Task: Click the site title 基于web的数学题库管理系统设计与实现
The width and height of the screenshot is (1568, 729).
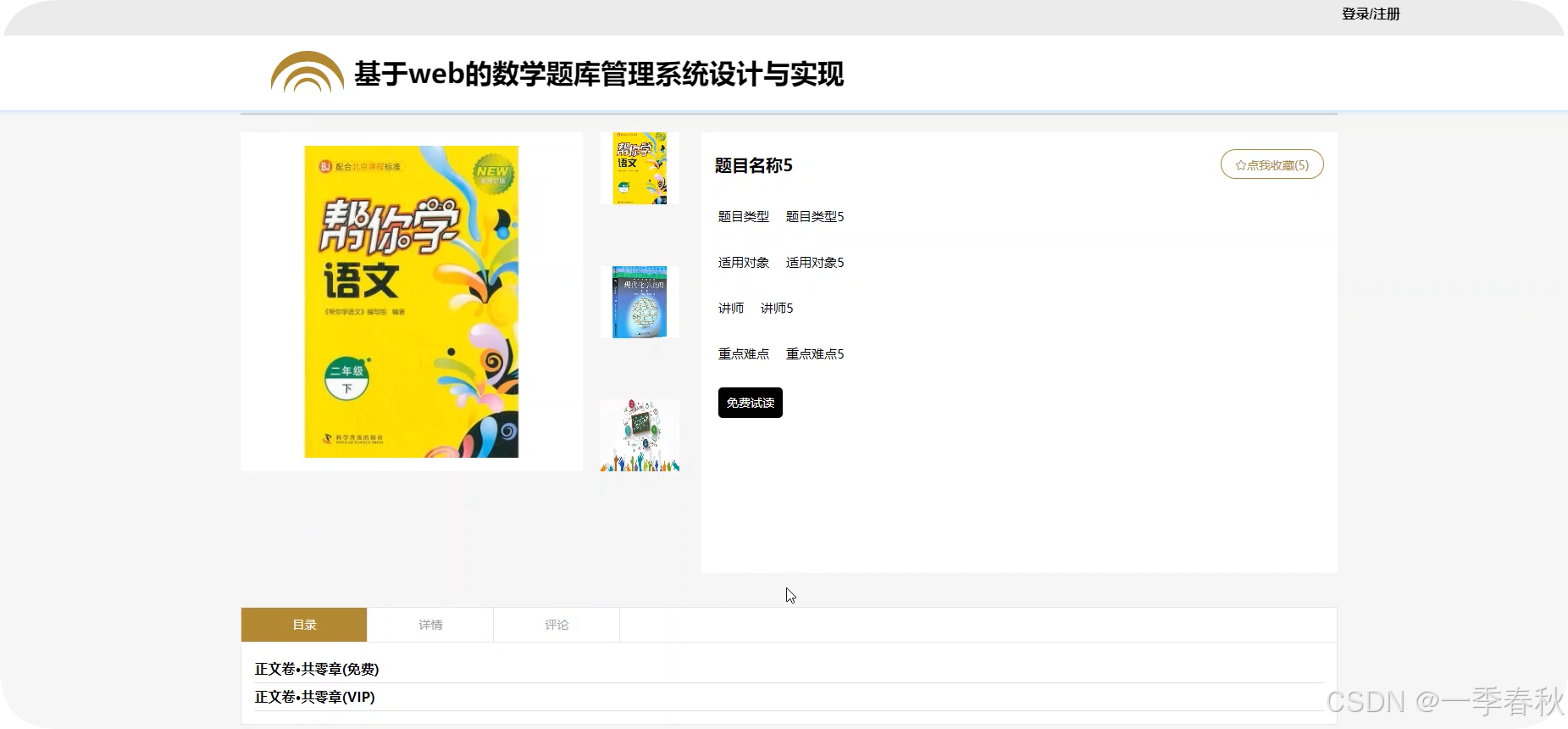Action: [599, 75]
